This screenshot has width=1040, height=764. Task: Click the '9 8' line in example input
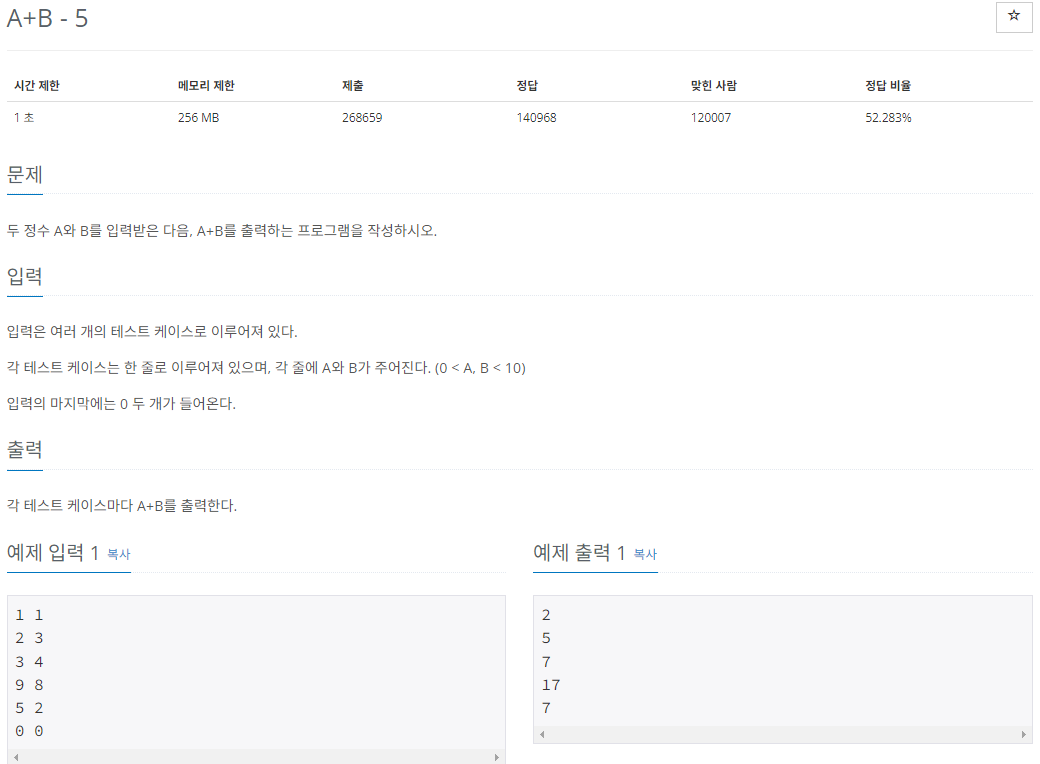29,684
